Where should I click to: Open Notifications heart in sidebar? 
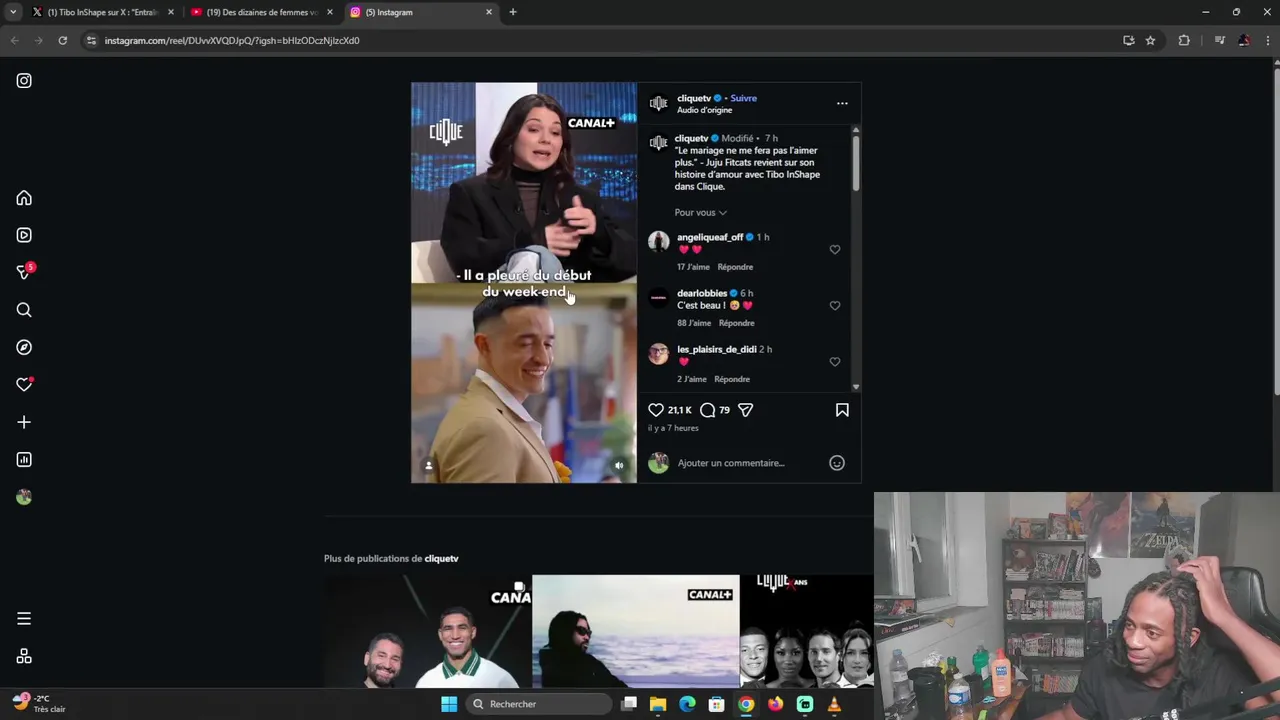tap(24, 385)
